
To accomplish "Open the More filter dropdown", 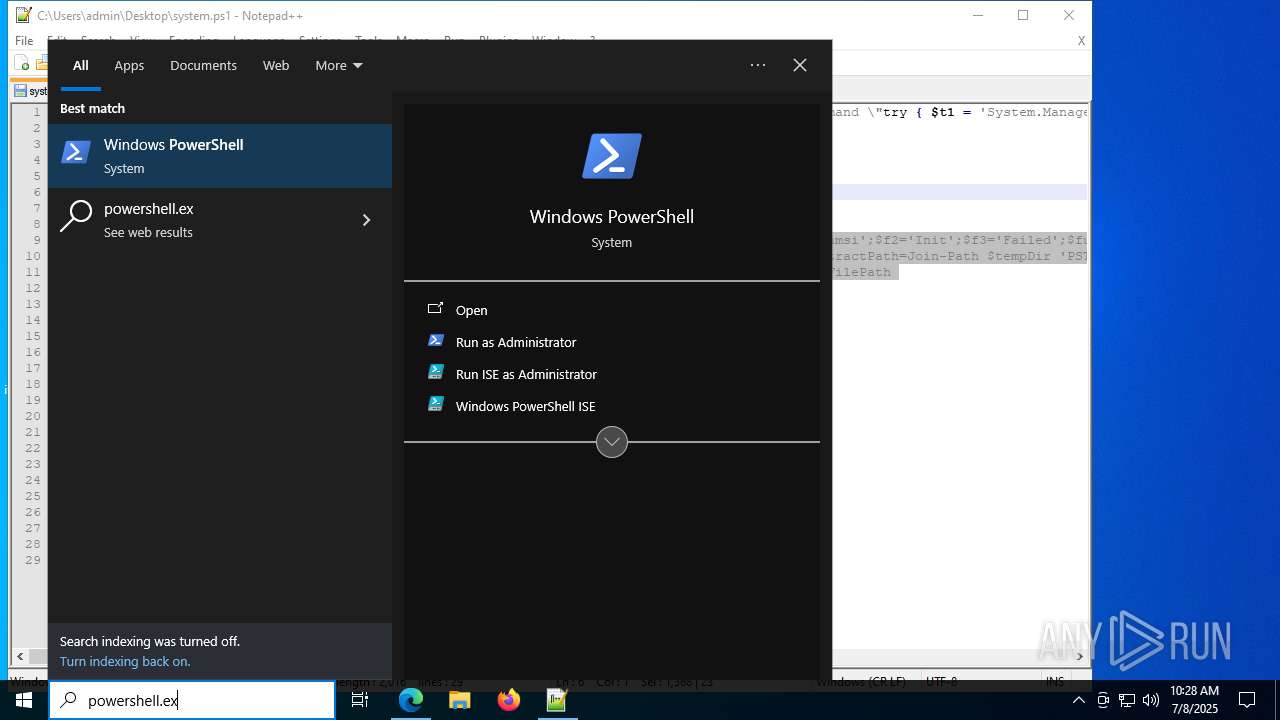I will (x=339, y=65).
